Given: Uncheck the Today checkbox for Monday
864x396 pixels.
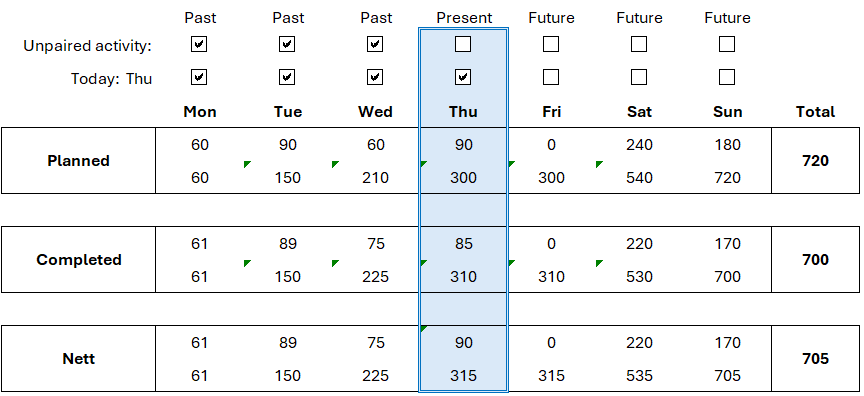Looking at the screenshot, I should point(199,77).
